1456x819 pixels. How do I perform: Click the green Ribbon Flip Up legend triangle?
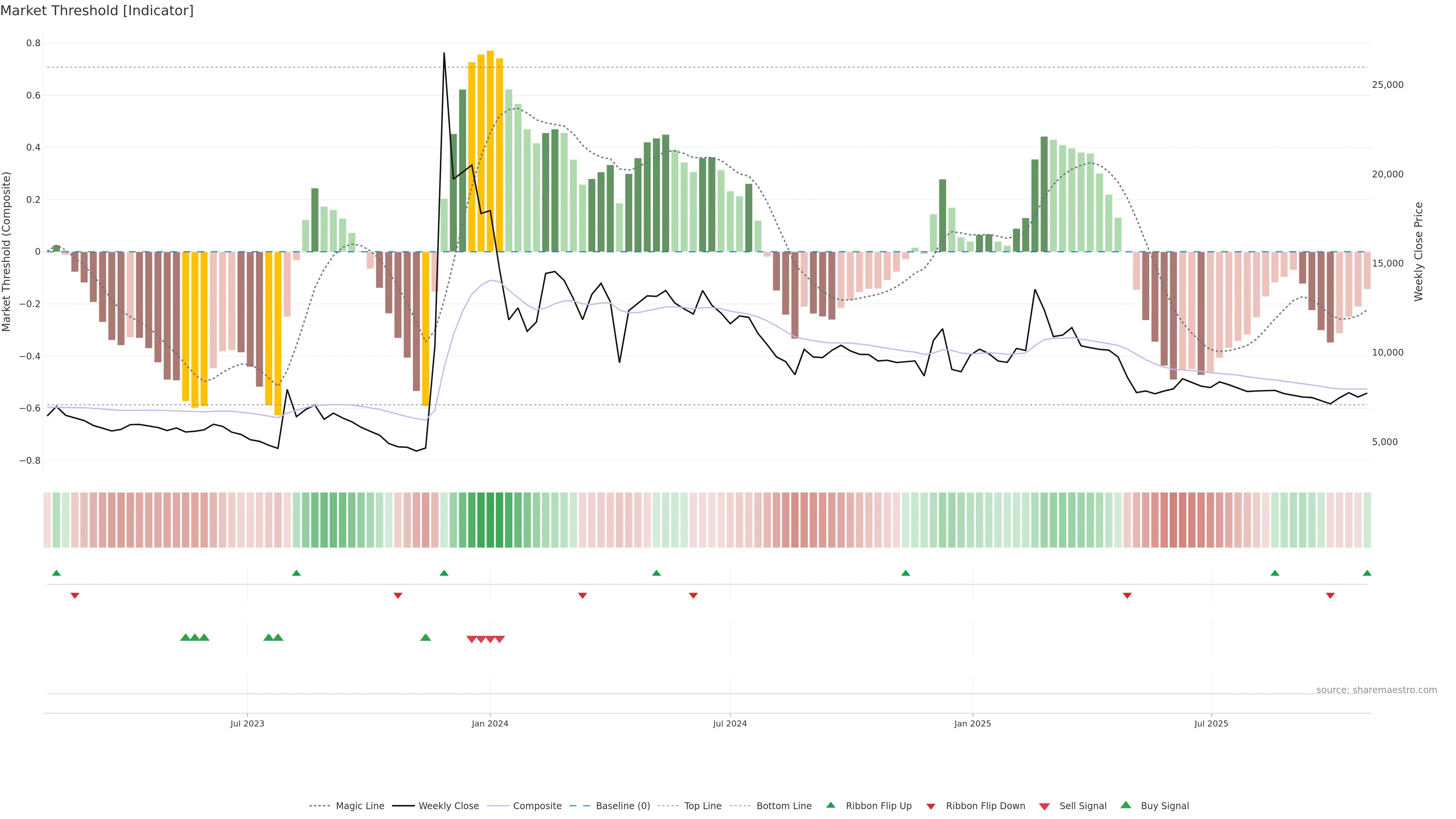[x=830, y=805]
